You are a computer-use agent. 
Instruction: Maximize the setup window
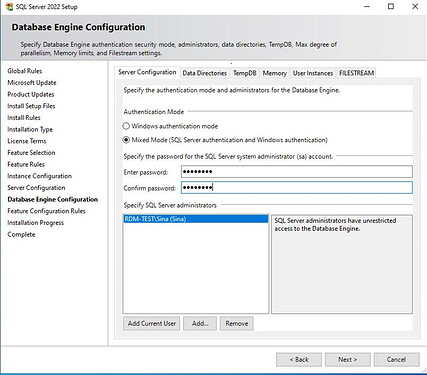391,6
